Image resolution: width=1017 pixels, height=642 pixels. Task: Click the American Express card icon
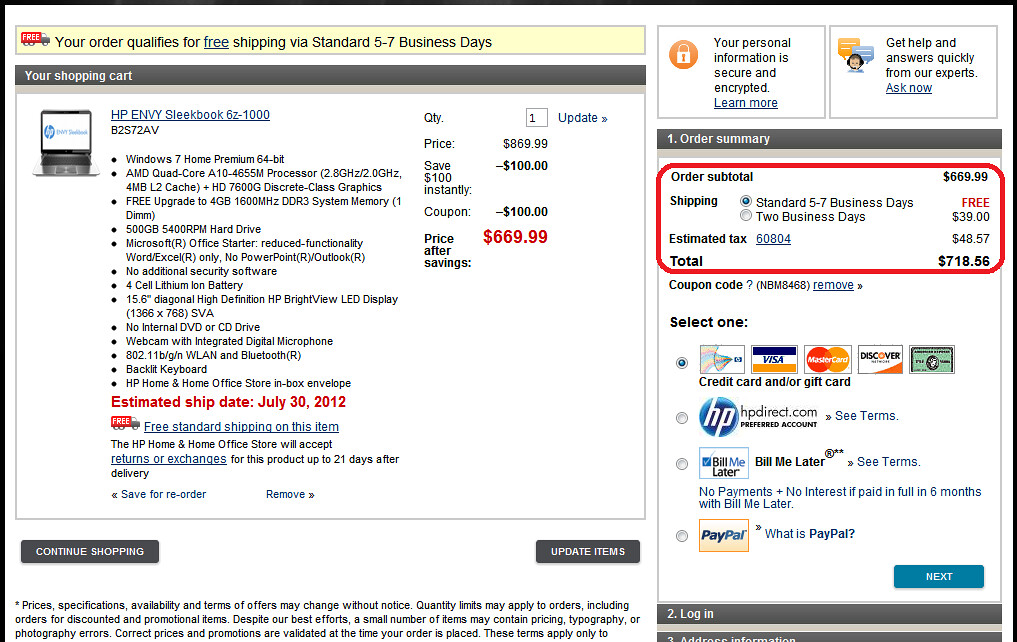[932, 359]
